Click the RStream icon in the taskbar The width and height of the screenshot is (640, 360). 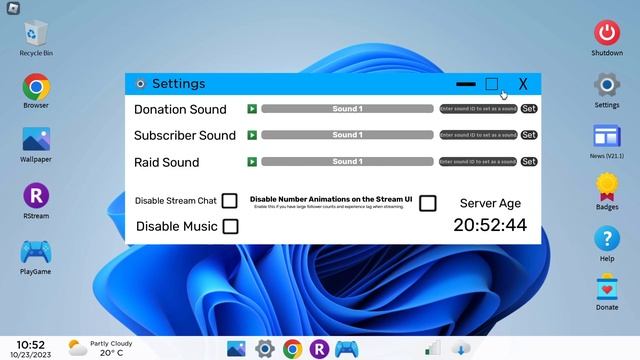point(319,349)
